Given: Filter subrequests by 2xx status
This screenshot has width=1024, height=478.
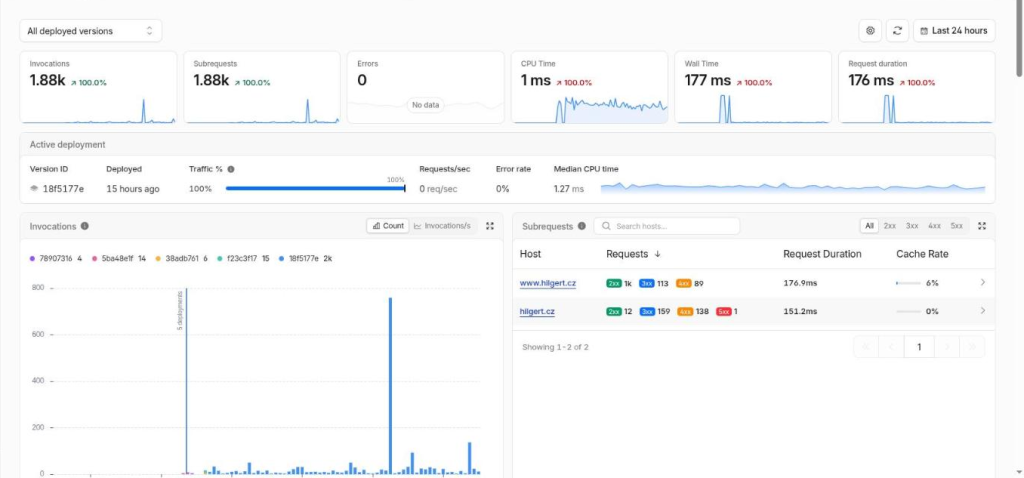Looking at the screenshot, I should [x=889, y=226].
